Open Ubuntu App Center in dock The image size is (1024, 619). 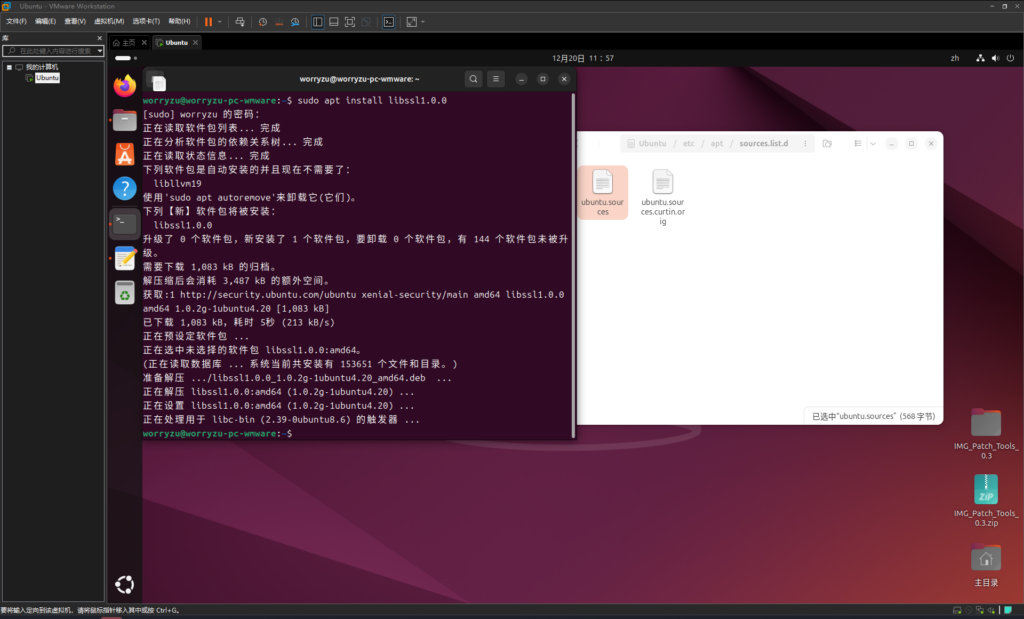[x=124, y=154]
